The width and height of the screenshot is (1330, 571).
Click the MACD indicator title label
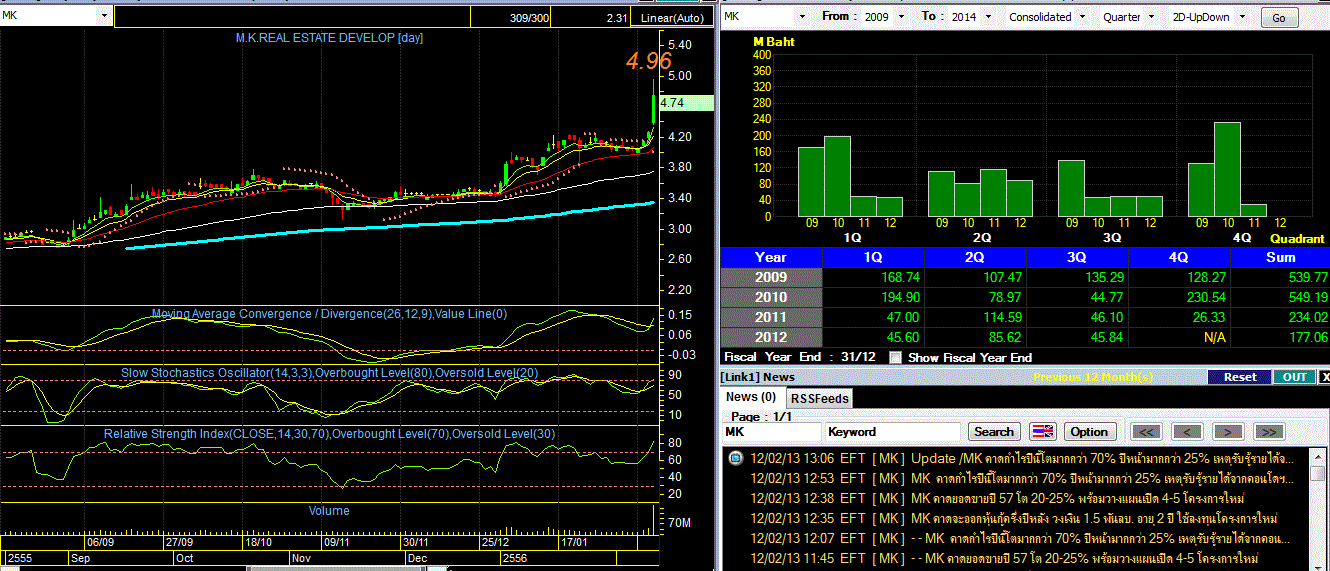pos(329,314)
